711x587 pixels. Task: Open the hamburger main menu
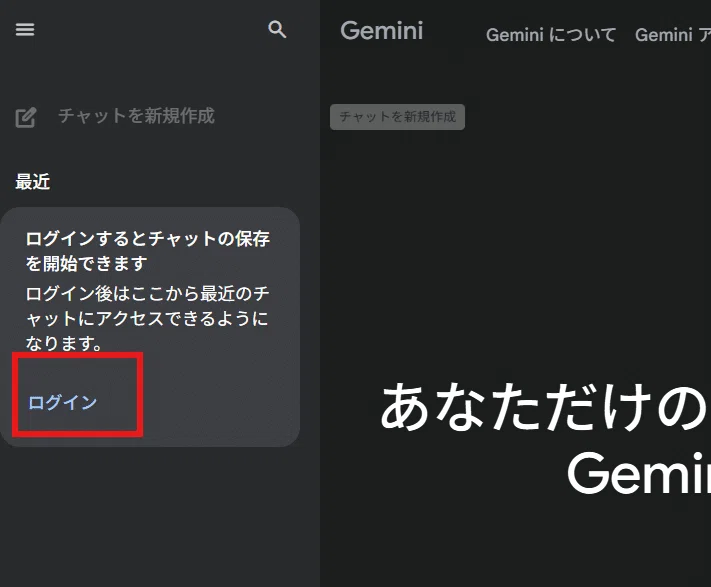pyautogui.click(x=25, y=30)
